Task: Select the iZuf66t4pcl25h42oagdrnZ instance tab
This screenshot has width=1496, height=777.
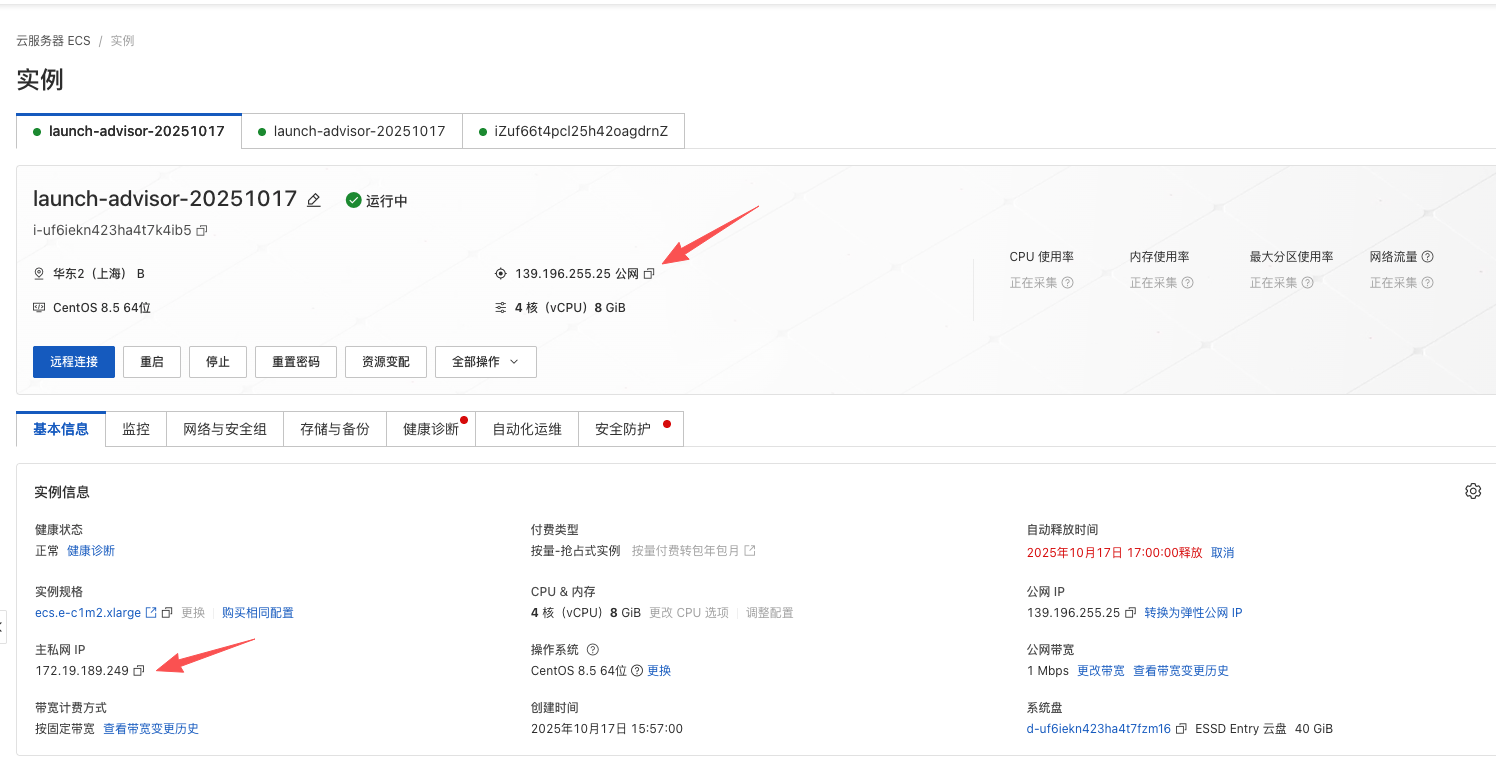Action: coord(573,131)
